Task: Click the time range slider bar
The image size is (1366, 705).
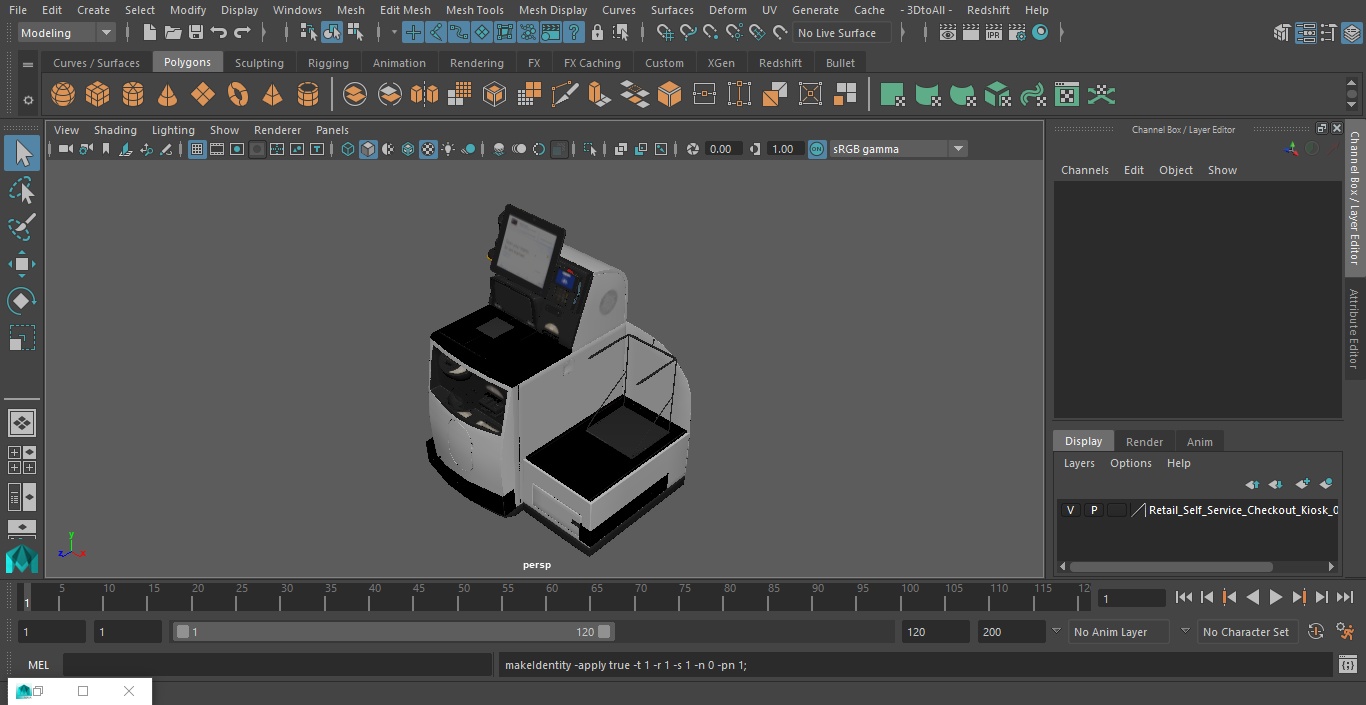Action: click(394, 632)
